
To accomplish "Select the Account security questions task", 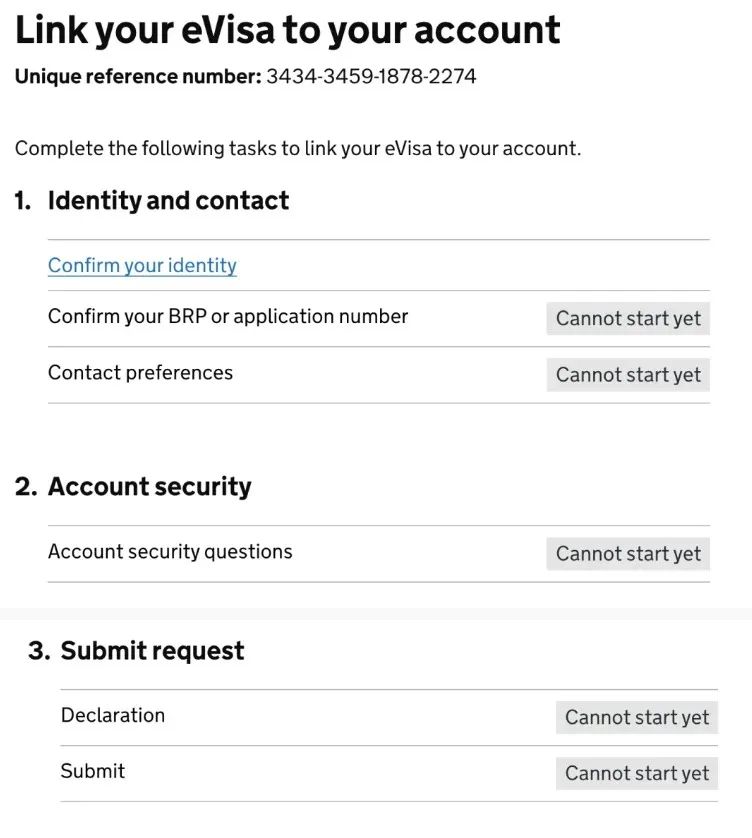I will click(x=170, y=552).
